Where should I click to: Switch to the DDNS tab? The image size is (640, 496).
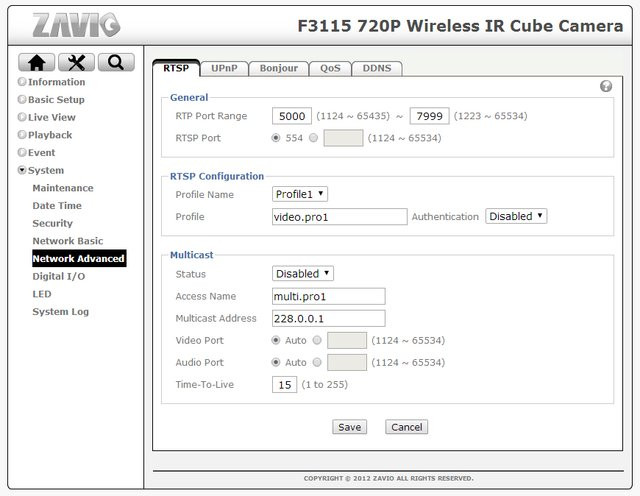point(377,69)
